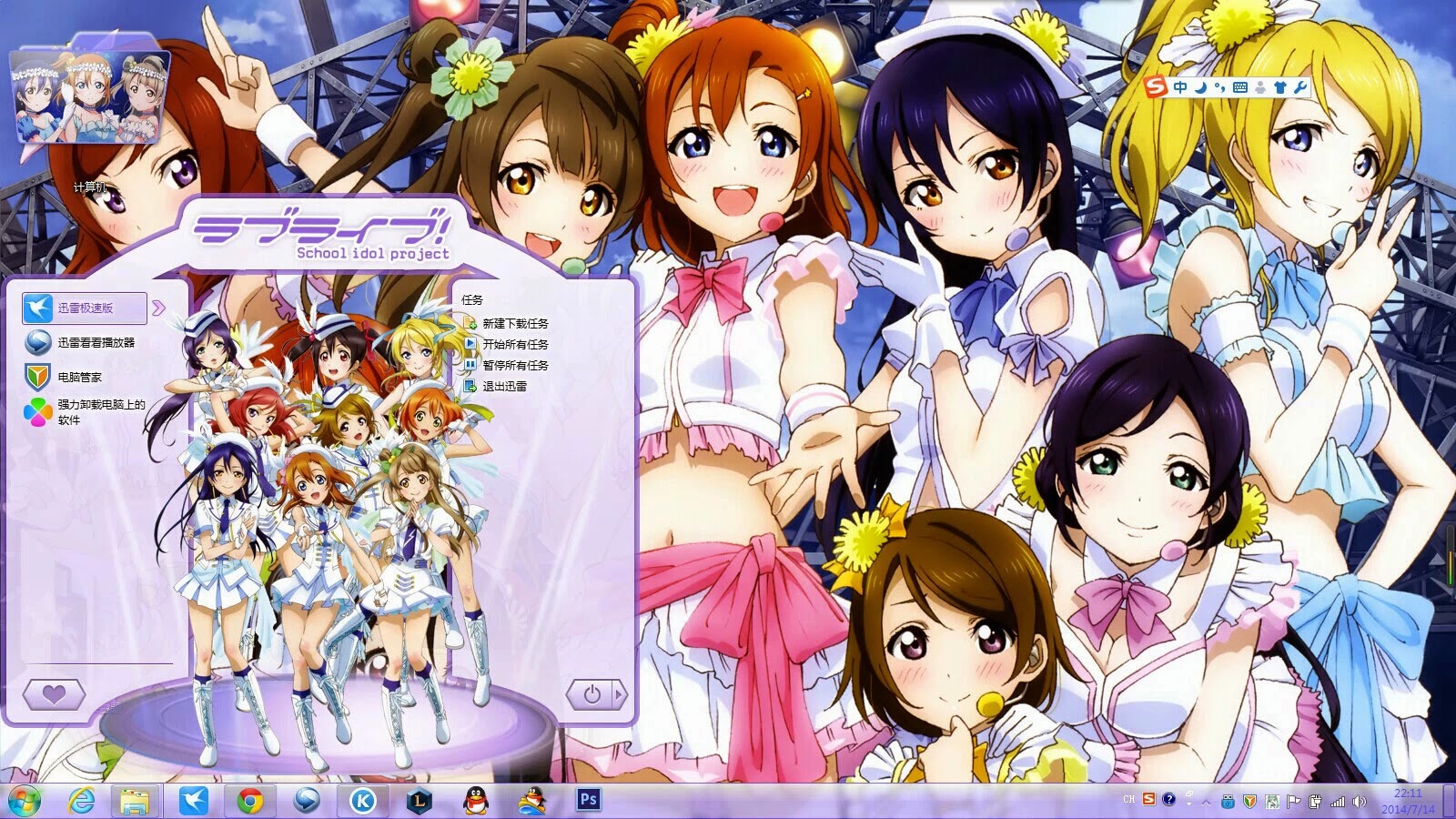The height and width of the screenshot is (819, 1456).
Task: Click the Show desktop button
Action: (1450, 801)
